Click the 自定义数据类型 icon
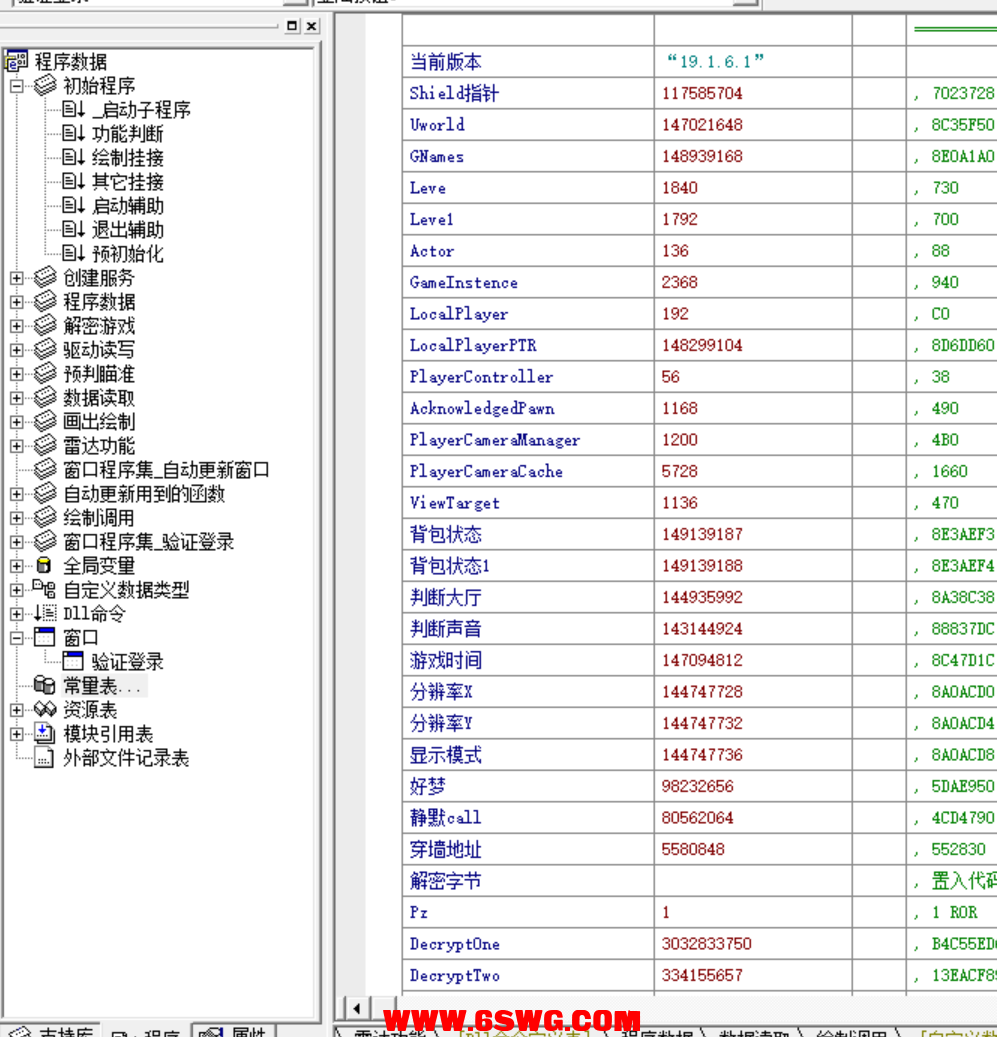997x1037 pixels. point(44,589)
